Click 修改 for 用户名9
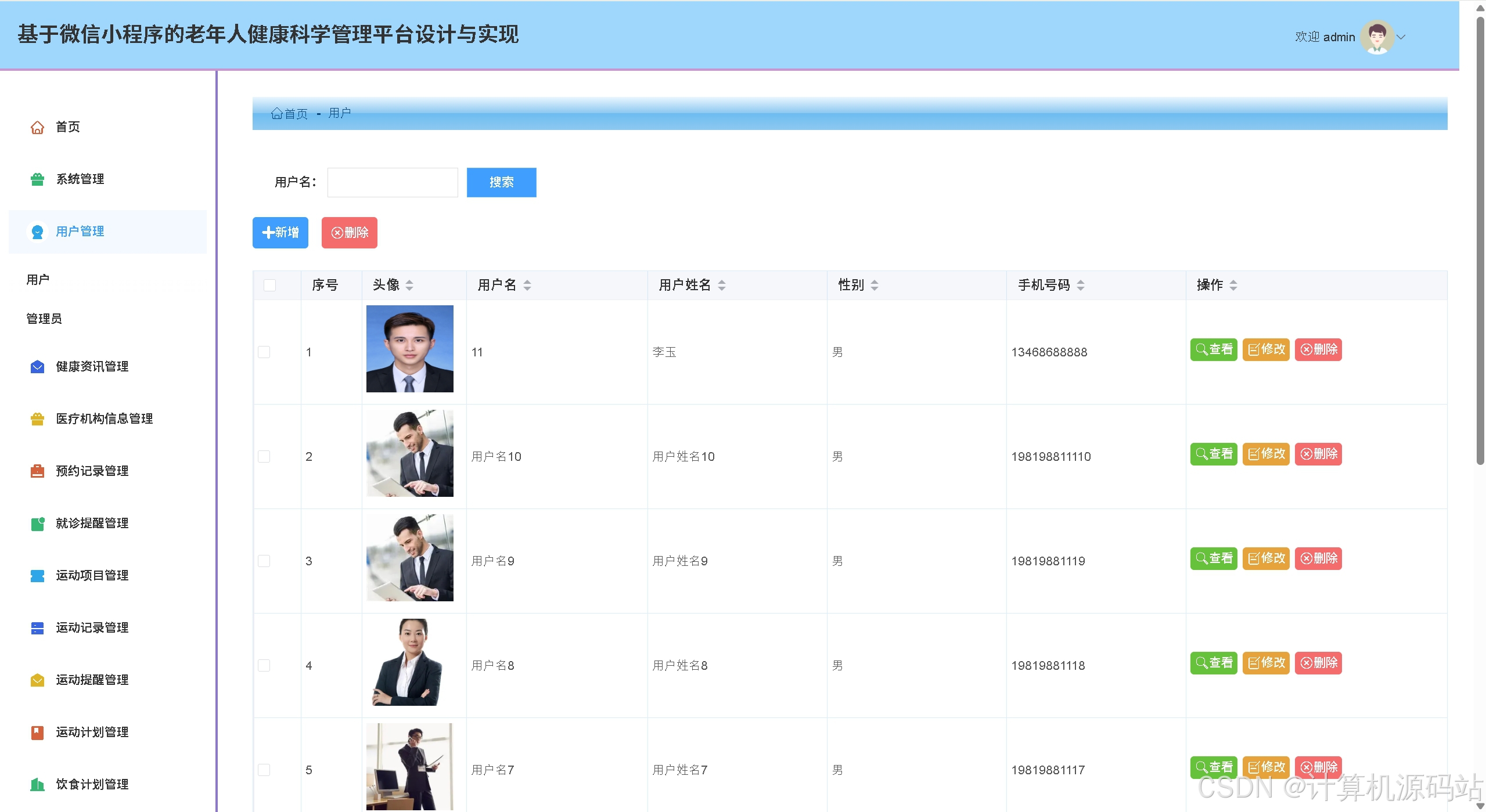 (1266, 558)
